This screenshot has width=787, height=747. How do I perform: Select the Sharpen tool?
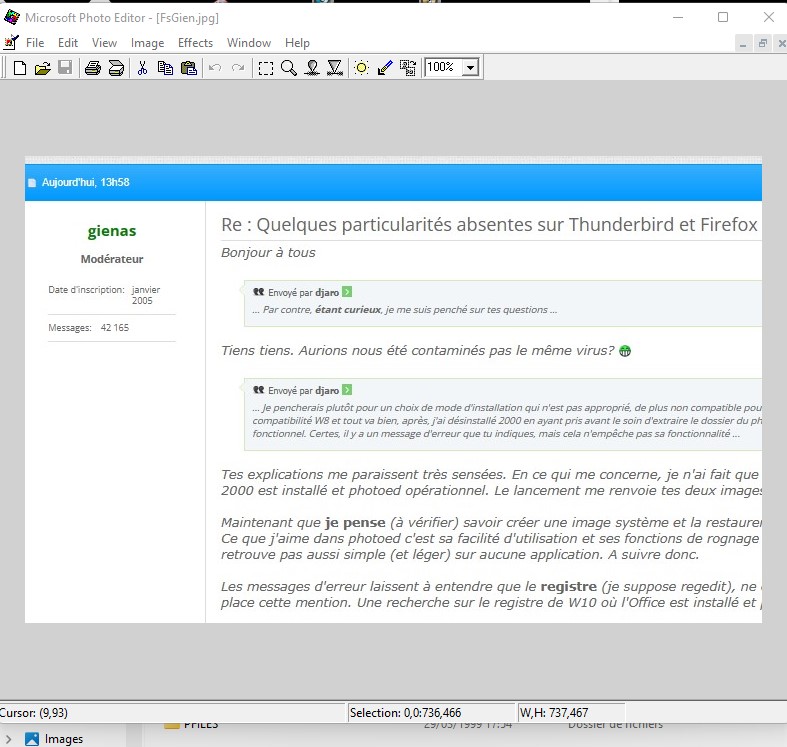click(x=335, y=68)
